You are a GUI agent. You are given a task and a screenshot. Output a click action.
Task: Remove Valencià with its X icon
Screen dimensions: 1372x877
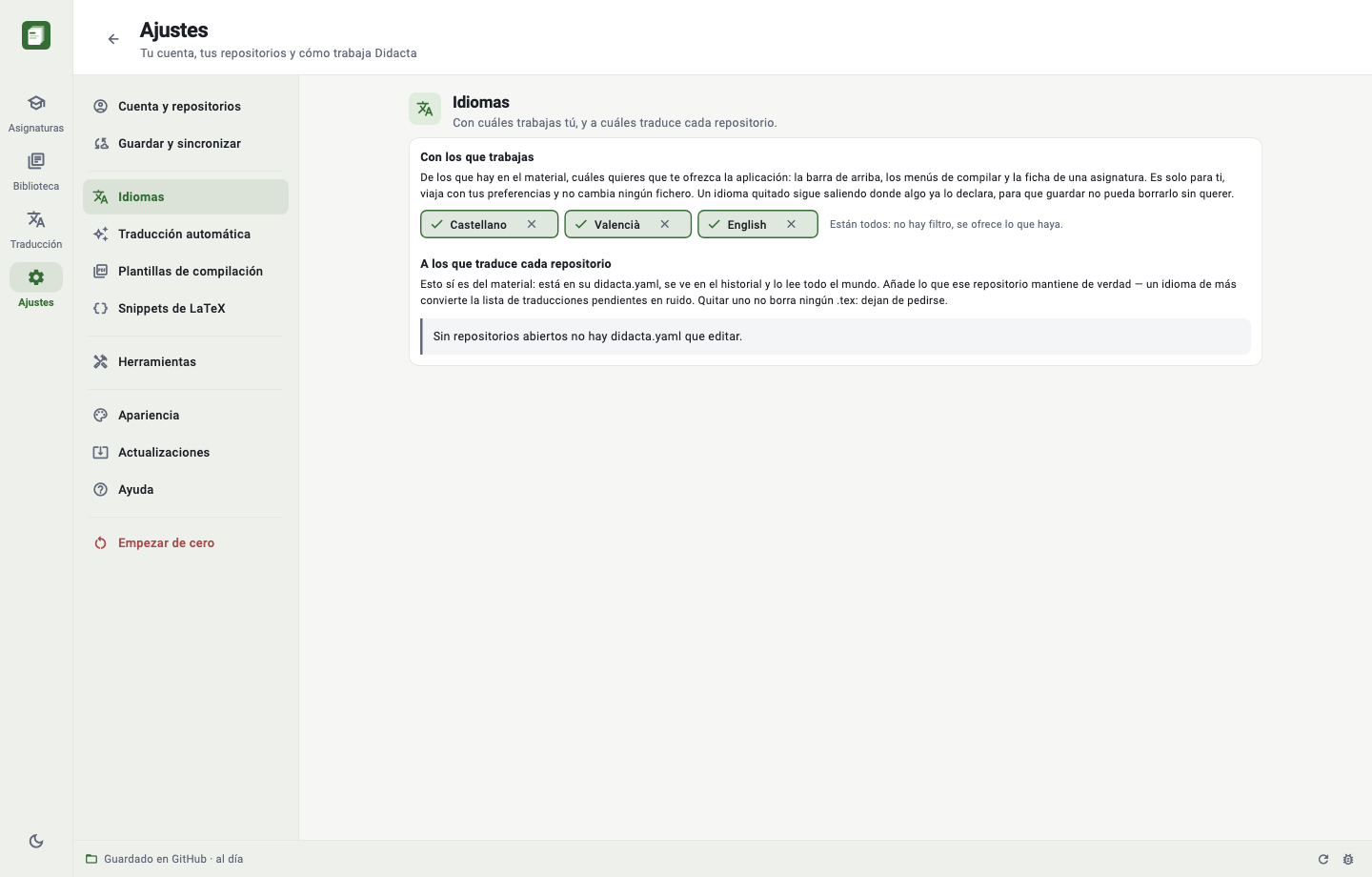click(665, 224)
